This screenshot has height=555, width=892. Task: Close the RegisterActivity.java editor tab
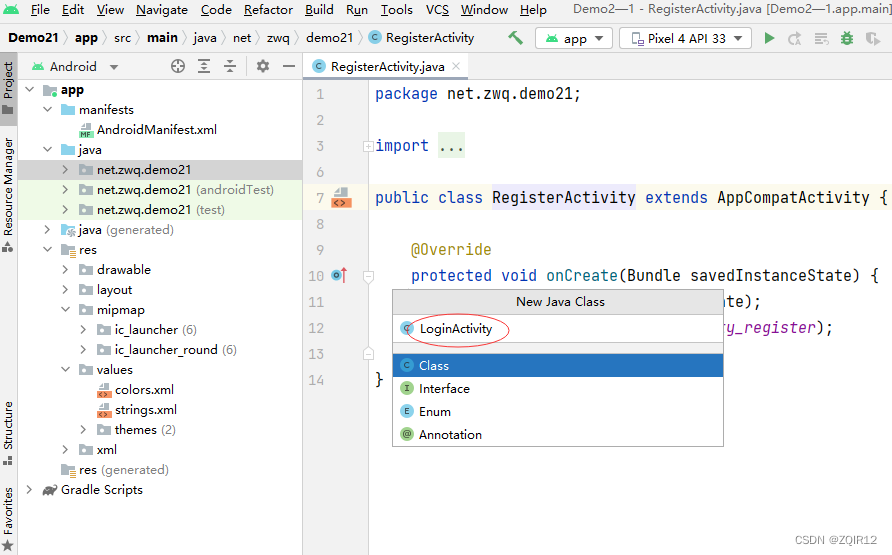click(x=456, y=67)
